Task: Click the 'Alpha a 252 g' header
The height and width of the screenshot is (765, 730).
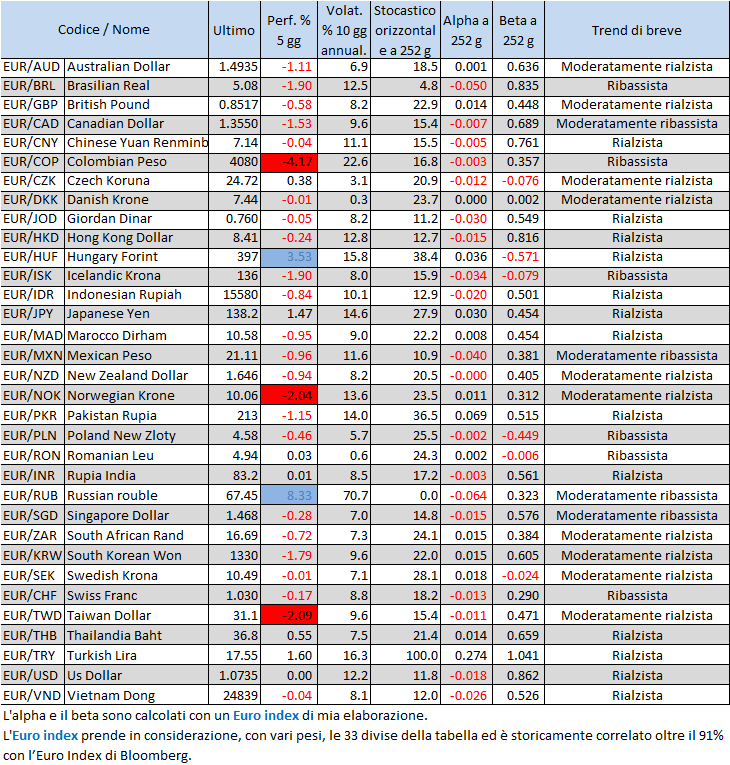Action: coord(466,30)
